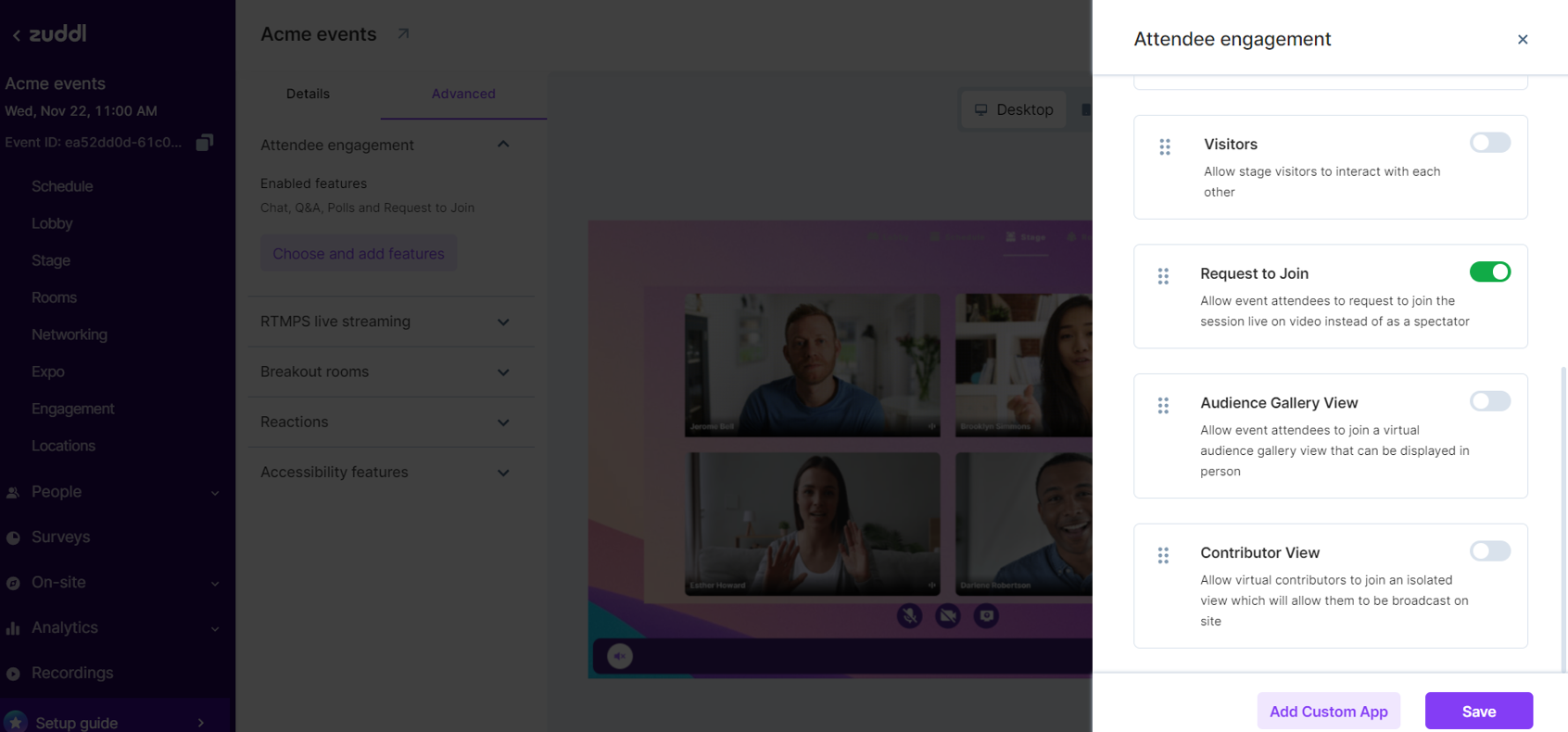This screenshot has height=732, width=1568.
Task: Expand the On-site sidebar menu chevron
Action: coord(215,584)
